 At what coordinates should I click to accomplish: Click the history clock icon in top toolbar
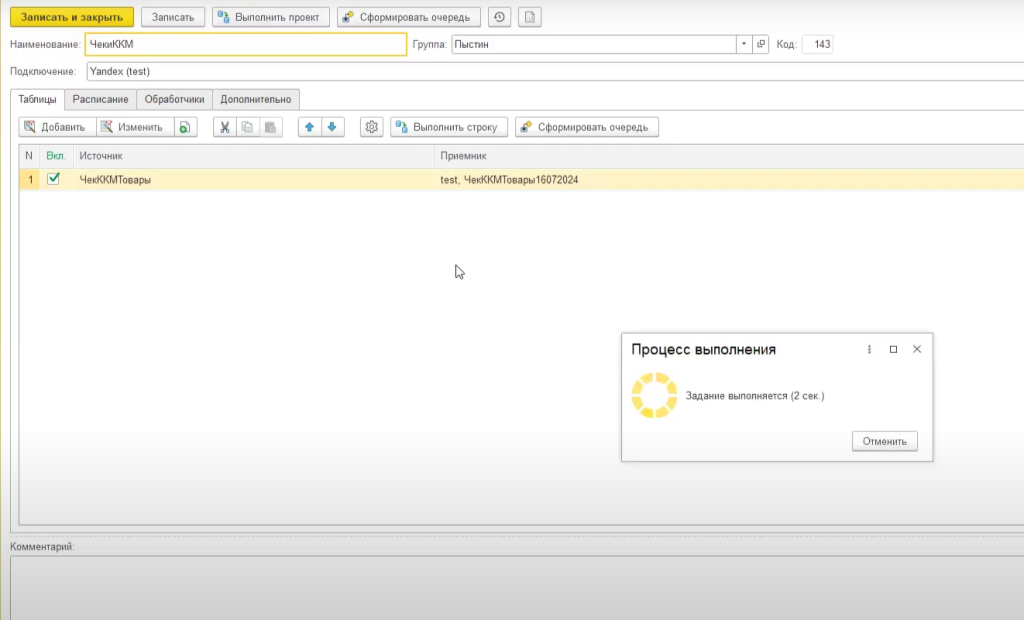pyautogui.click(x=499, y=17)
